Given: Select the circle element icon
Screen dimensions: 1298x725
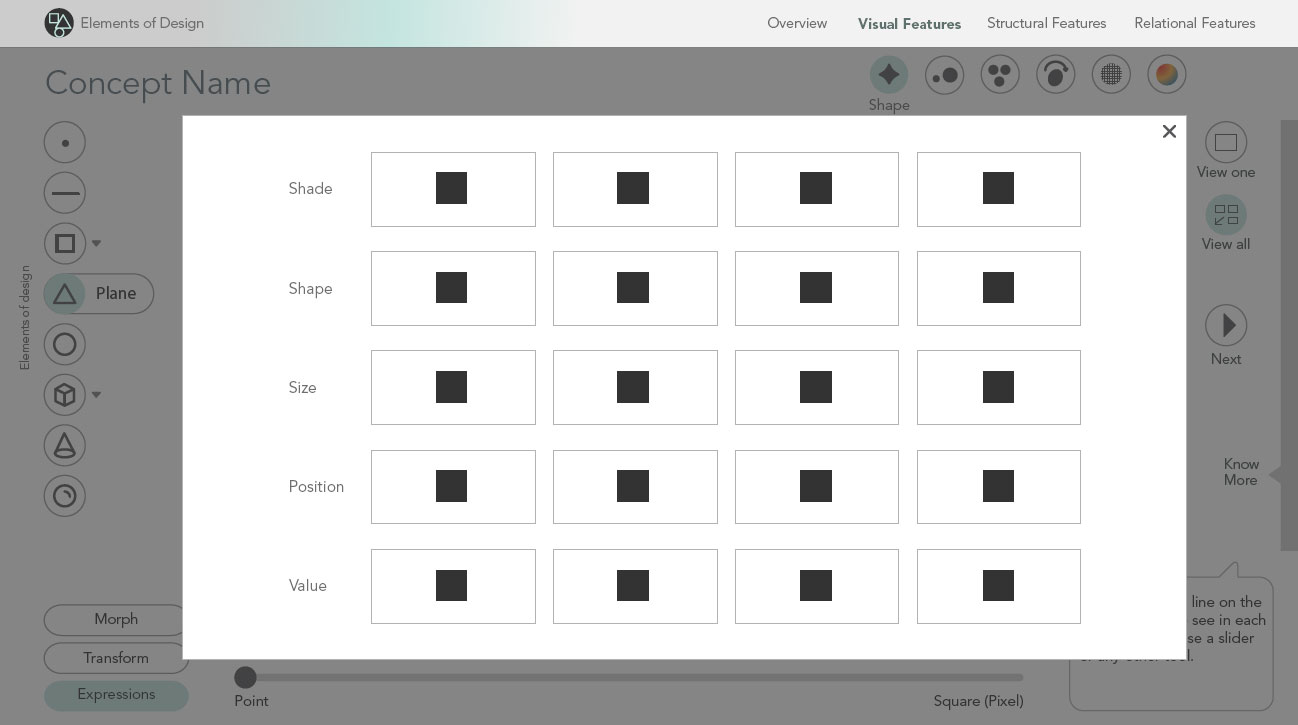Looking at the screenshot, I should coord(65,345).
